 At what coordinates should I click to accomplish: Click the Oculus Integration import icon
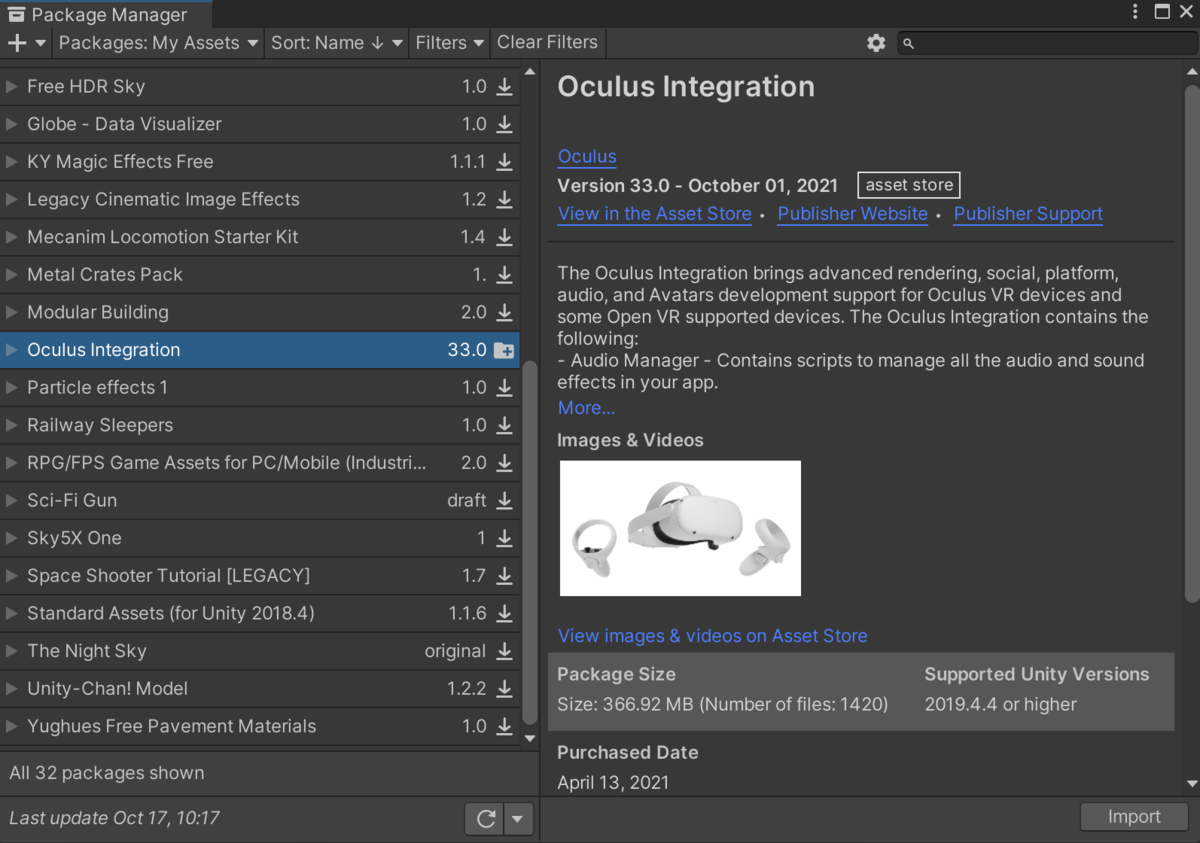point(504,351)
